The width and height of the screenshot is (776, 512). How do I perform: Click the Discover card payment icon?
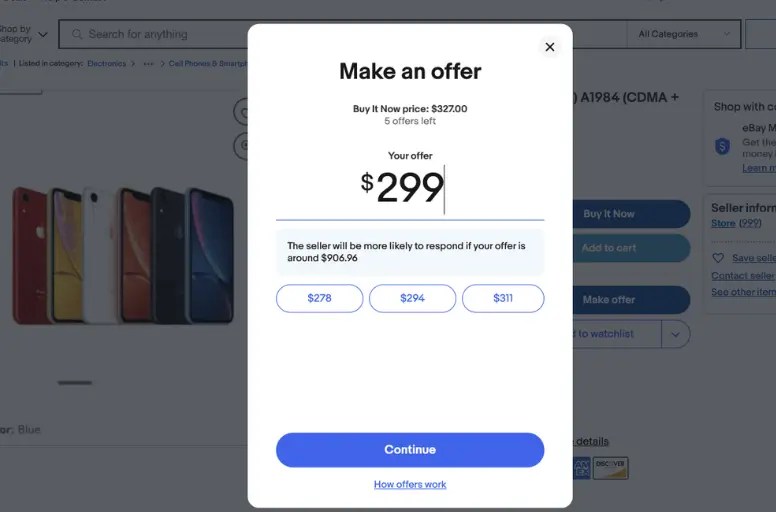click(610, 468)
